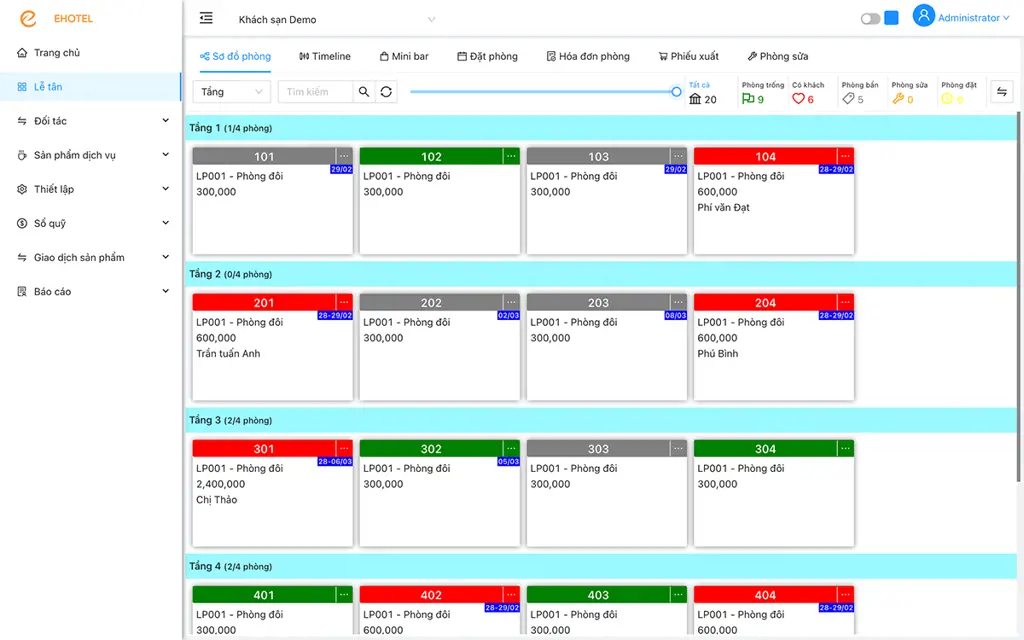Viewport: 1024px width, 640px height.
Task: Open the Khách sạn Demo hotel selector
Action: 336,20
